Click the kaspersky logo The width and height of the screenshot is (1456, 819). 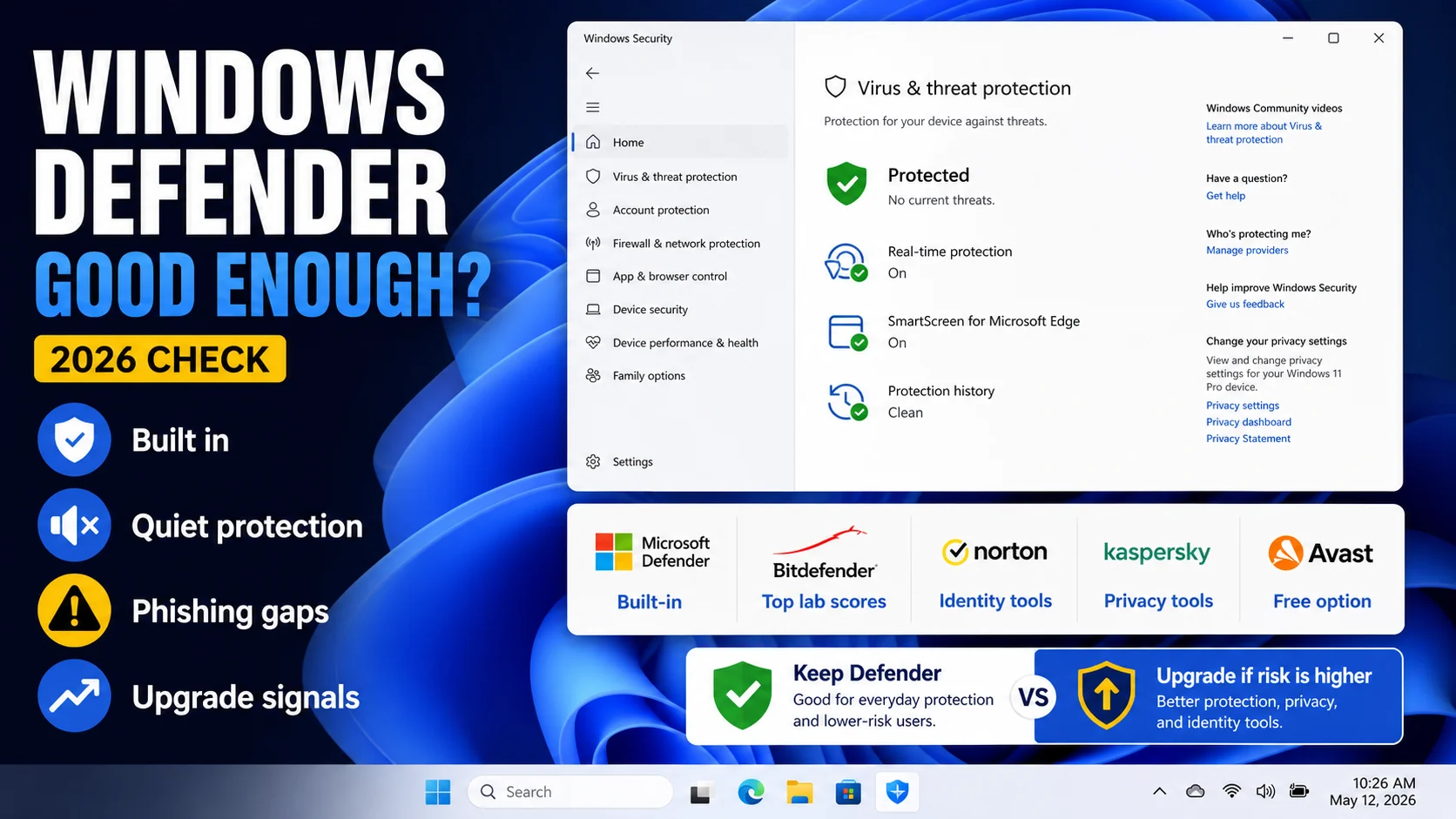(1156, 553)
